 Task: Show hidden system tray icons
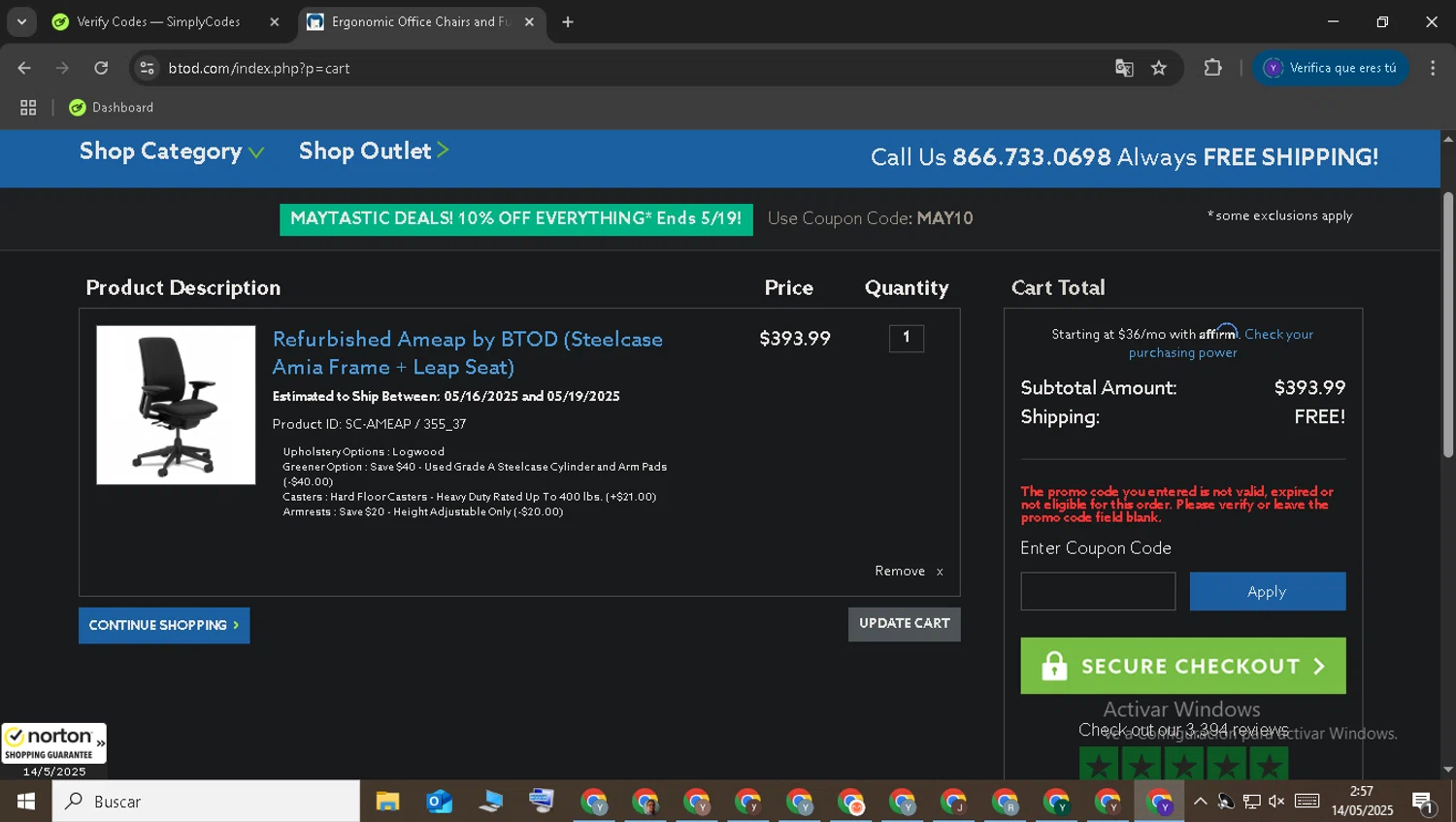[x=1200, y=802]
